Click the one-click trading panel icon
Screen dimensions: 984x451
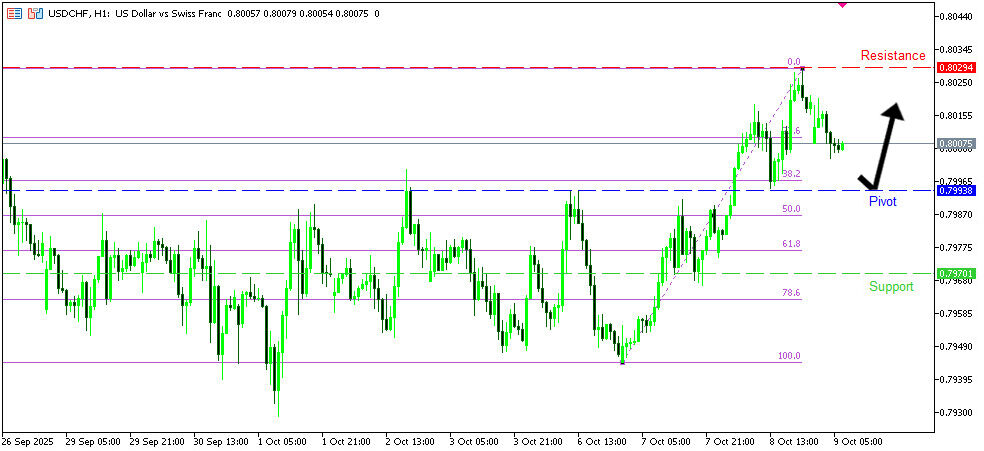point(36,14)
